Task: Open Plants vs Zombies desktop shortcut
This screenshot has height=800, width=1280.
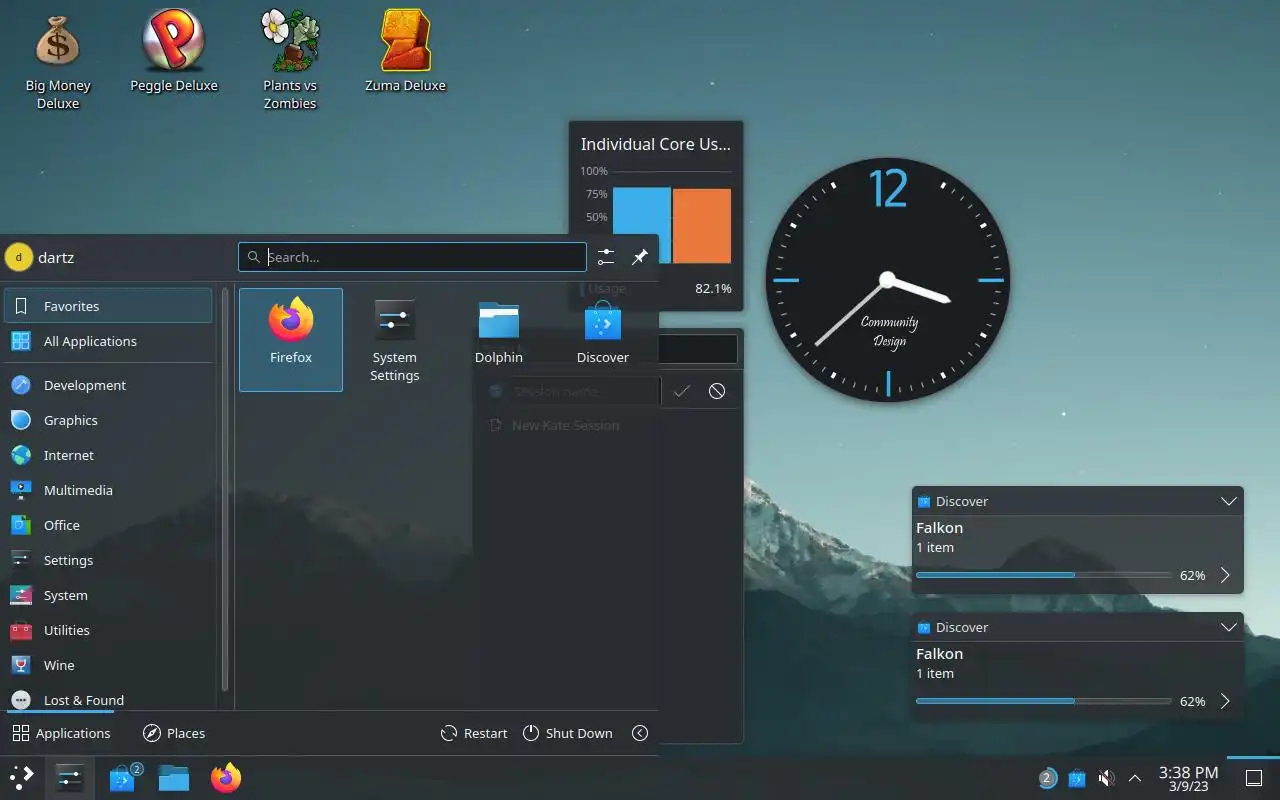Action: [x=290, y=60]
